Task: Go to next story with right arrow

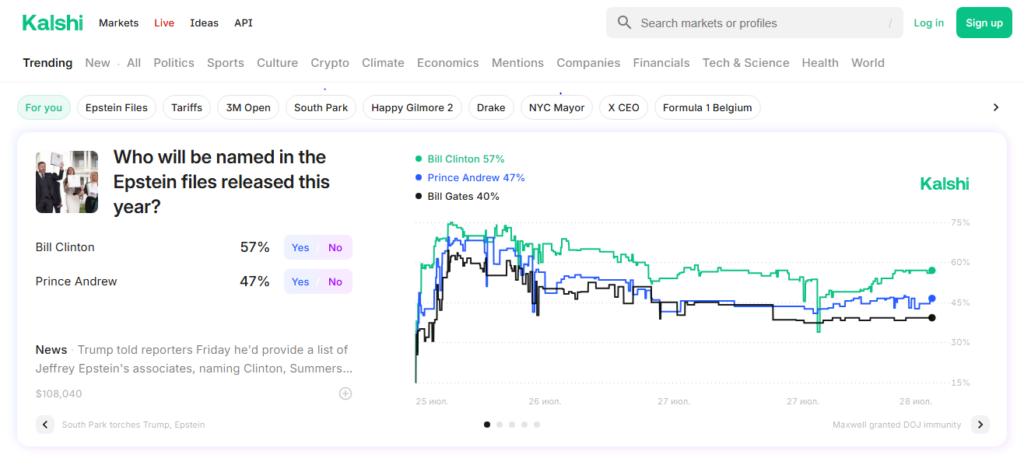Action: (980, 425)
